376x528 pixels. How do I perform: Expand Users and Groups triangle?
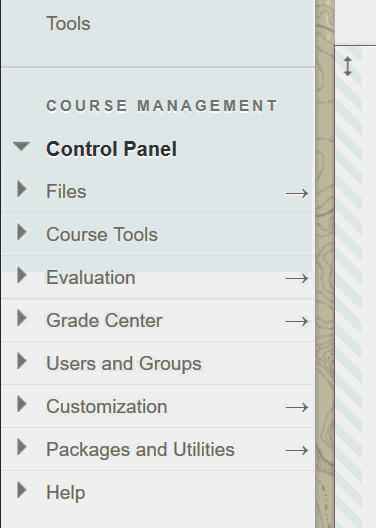tap(22, 361)
